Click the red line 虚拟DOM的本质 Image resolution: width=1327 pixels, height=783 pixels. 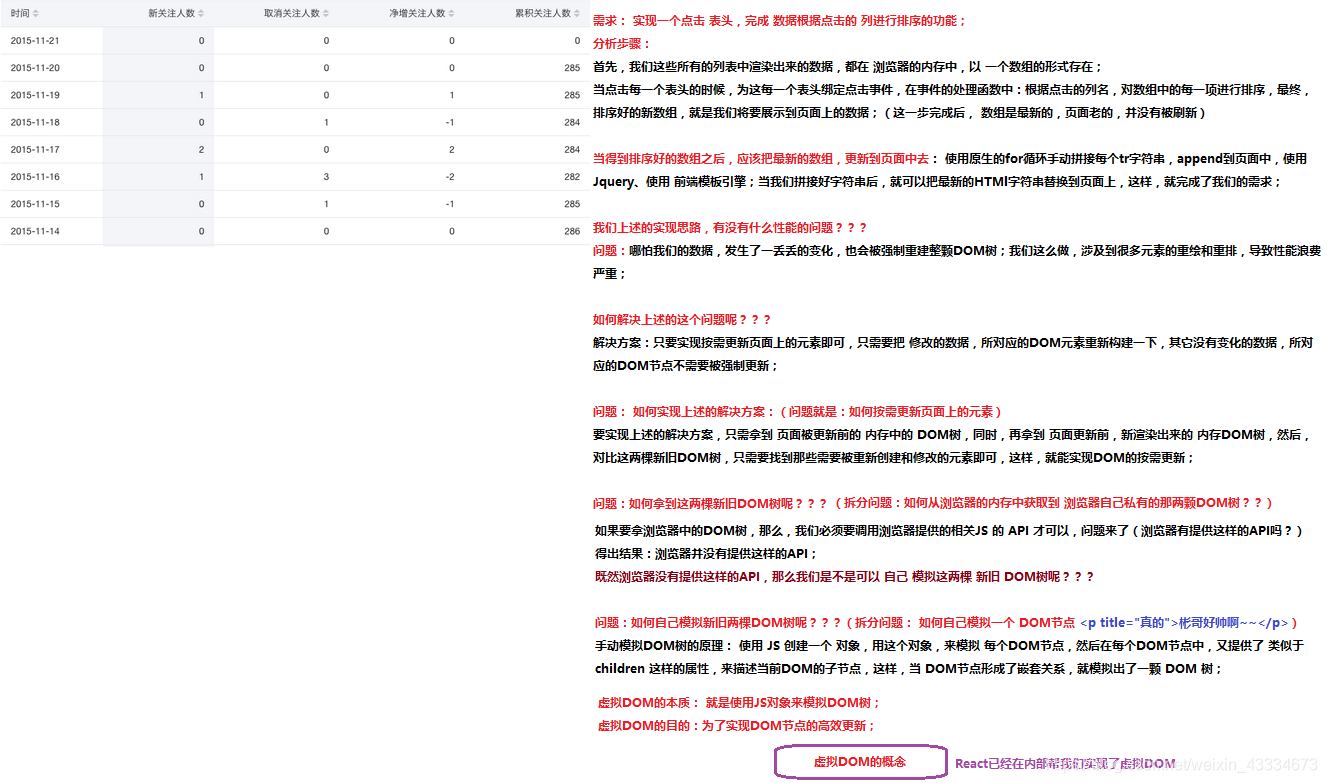tap(739, 703)
